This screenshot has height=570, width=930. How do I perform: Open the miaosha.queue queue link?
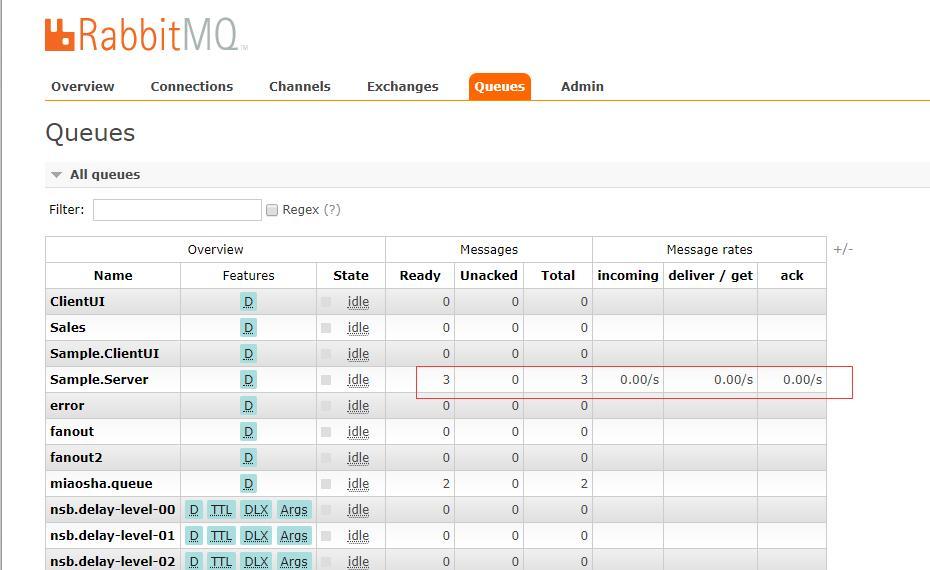[101, 484]
